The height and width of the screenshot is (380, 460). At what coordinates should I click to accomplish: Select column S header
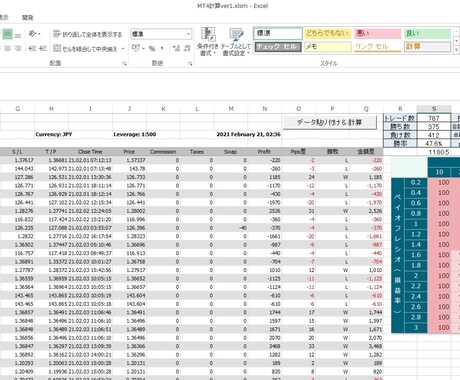tap(434, 109)
